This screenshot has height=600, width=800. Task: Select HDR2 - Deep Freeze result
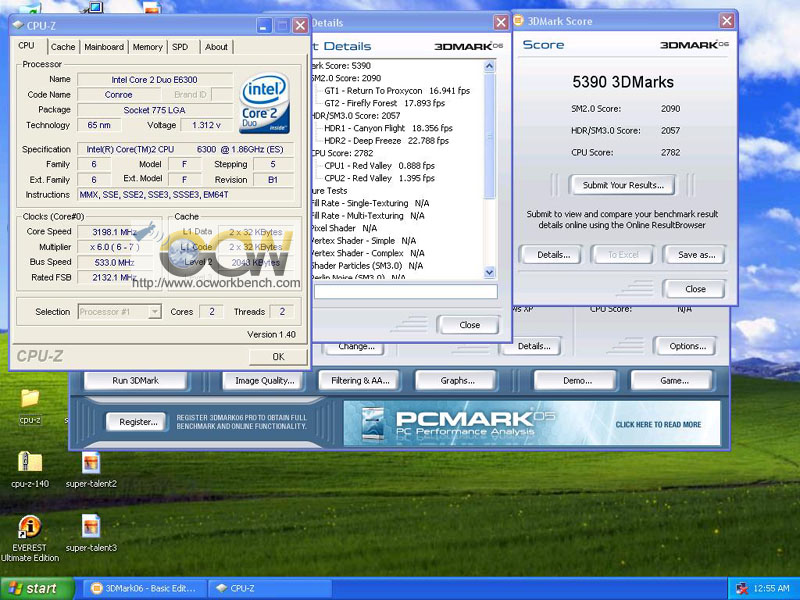point(386,140)
